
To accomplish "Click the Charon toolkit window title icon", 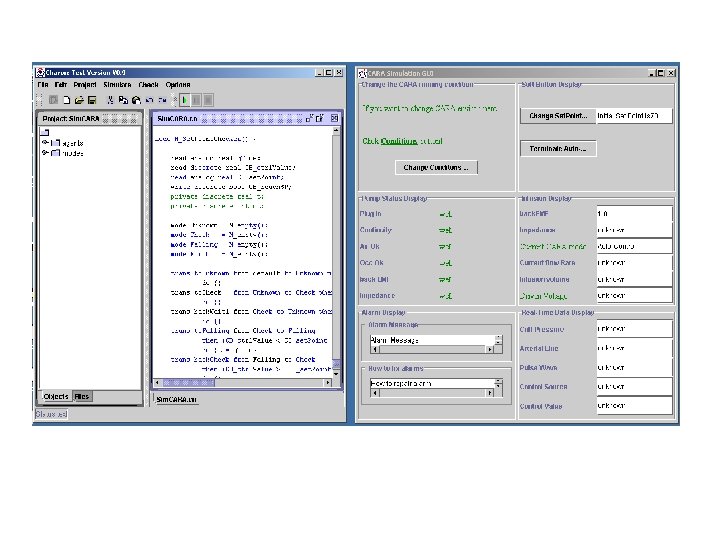I will 40,73.
